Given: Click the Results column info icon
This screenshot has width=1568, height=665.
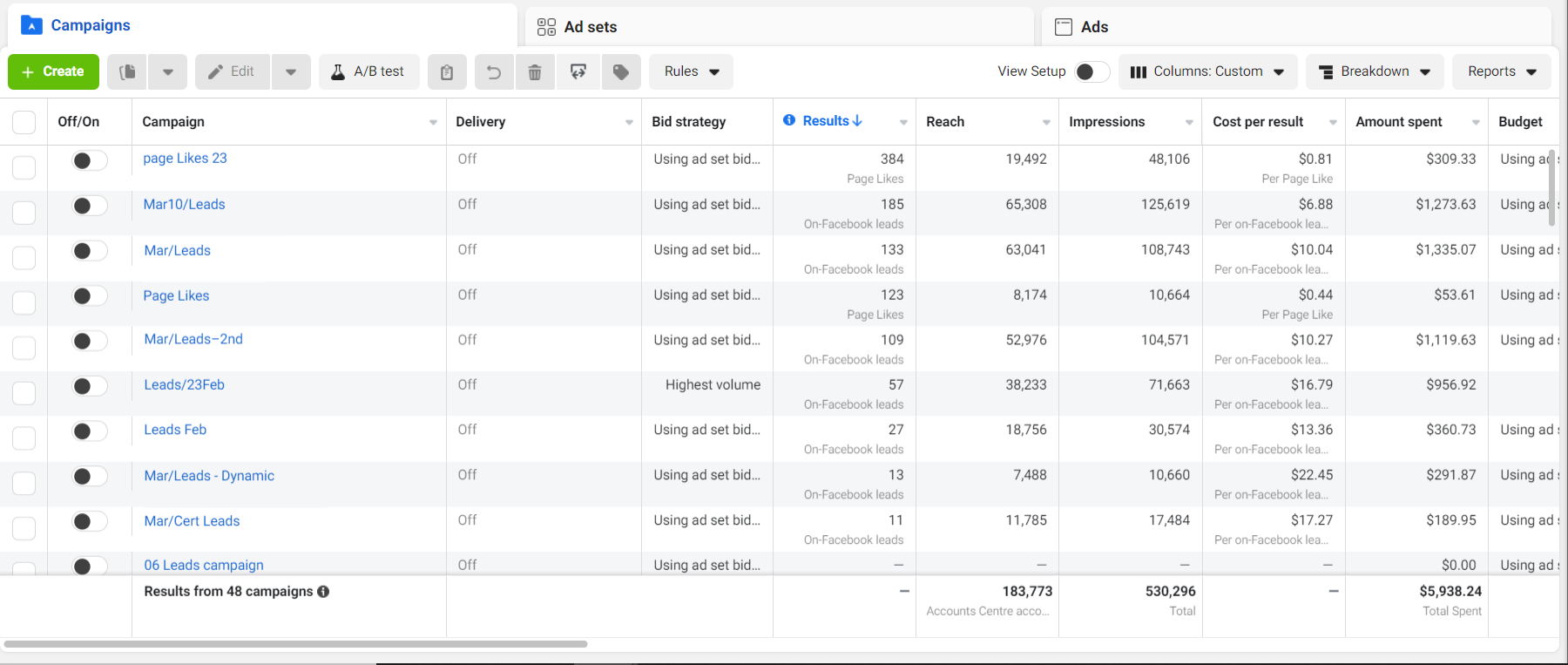Looking at the screenshot, I should click(x=789, y=120).
